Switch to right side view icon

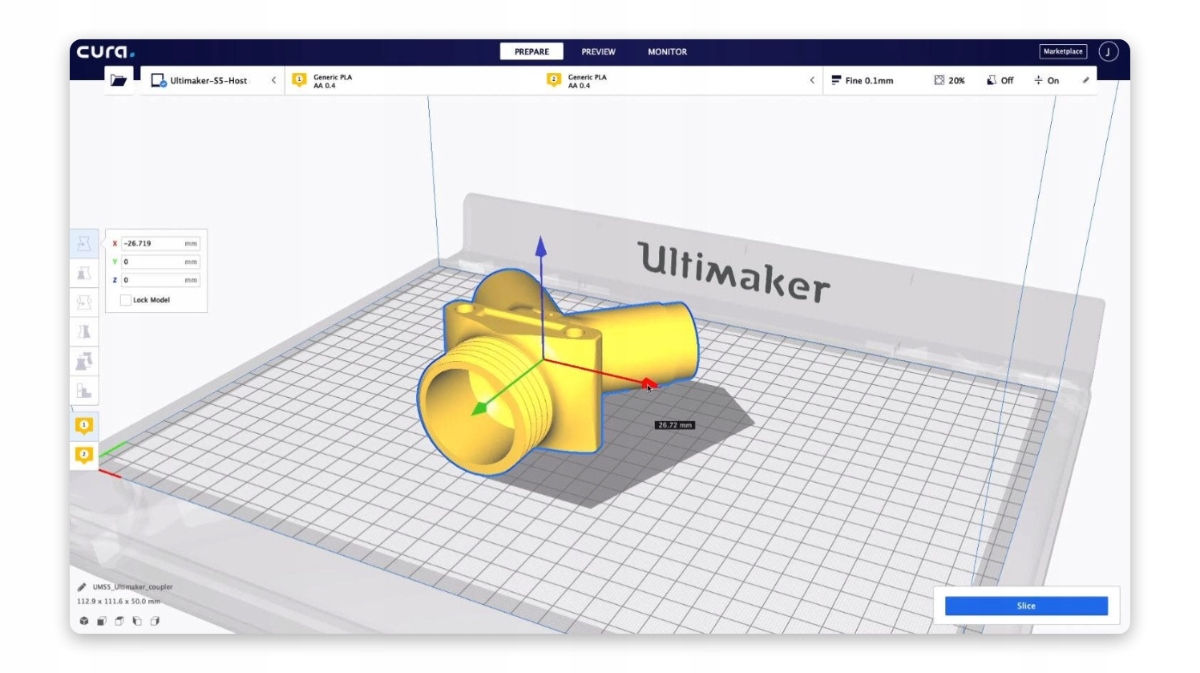point(155,621)
